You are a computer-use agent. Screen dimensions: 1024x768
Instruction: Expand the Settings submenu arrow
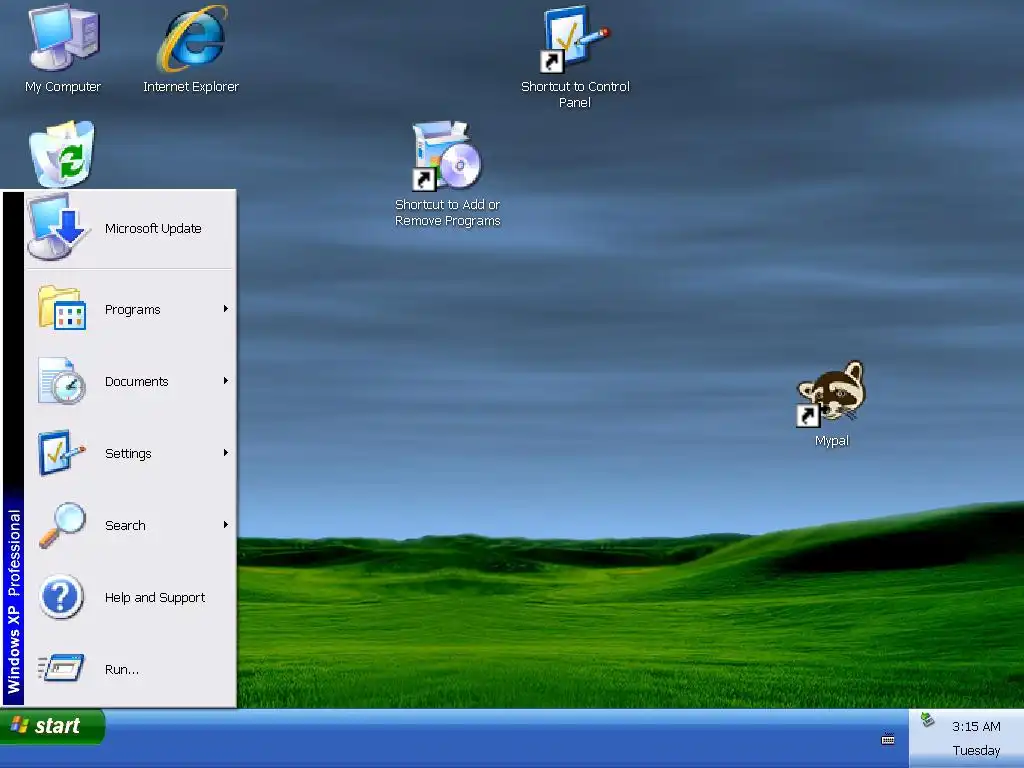(x=225, y=453)
